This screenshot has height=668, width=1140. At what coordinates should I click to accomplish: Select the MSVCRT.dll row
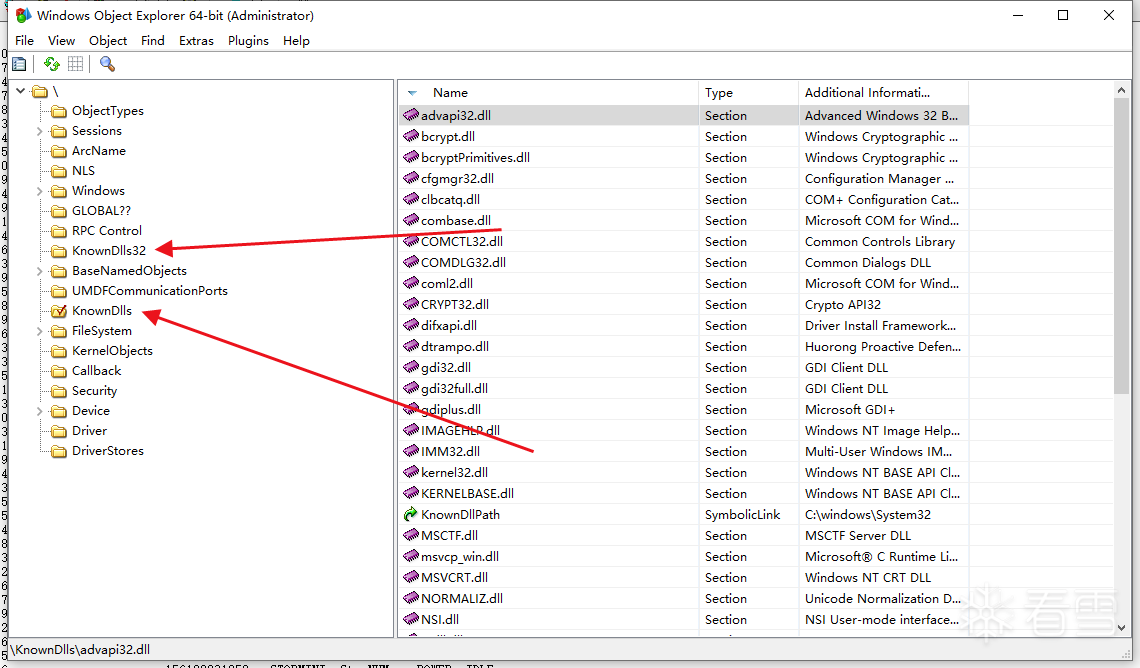[x=683, y=577]
